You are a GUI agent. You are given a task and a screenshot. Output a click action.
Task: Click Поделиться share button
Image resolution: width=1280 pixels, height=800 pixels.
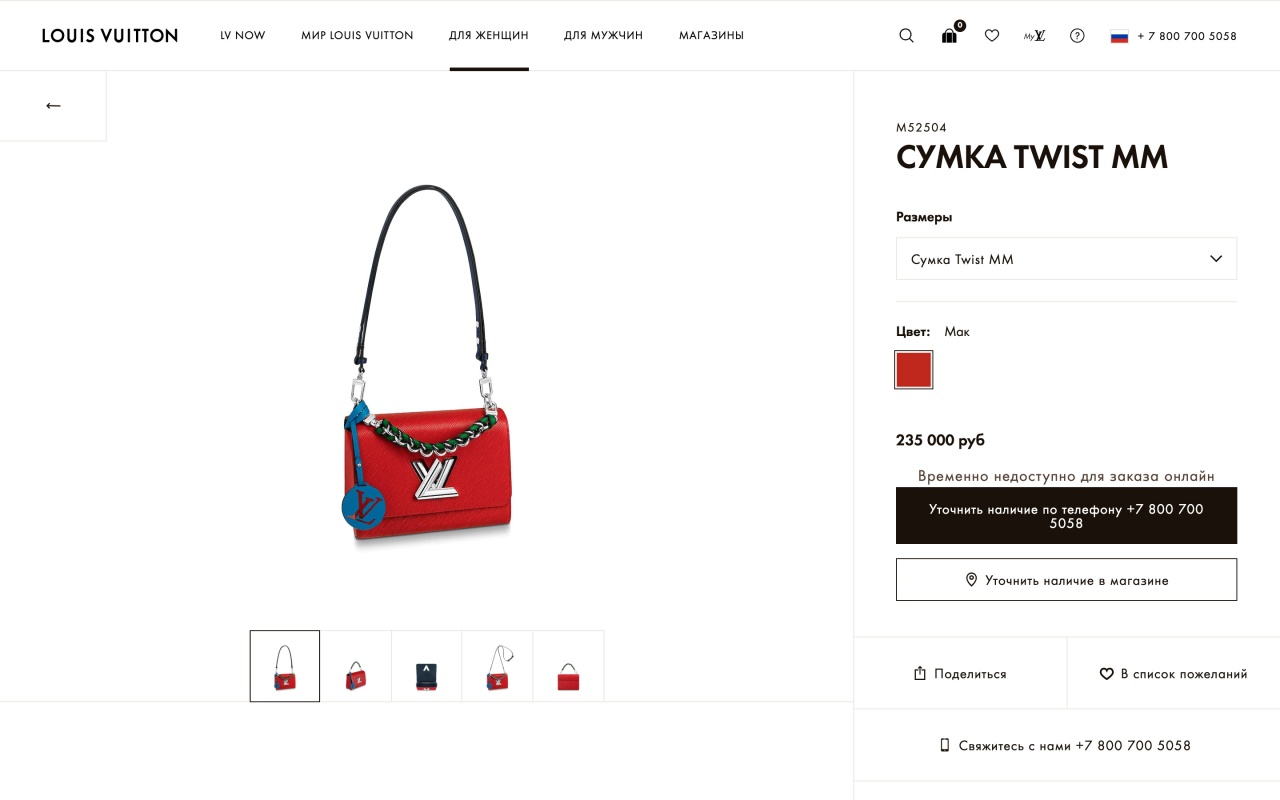[x=960, y=674]
